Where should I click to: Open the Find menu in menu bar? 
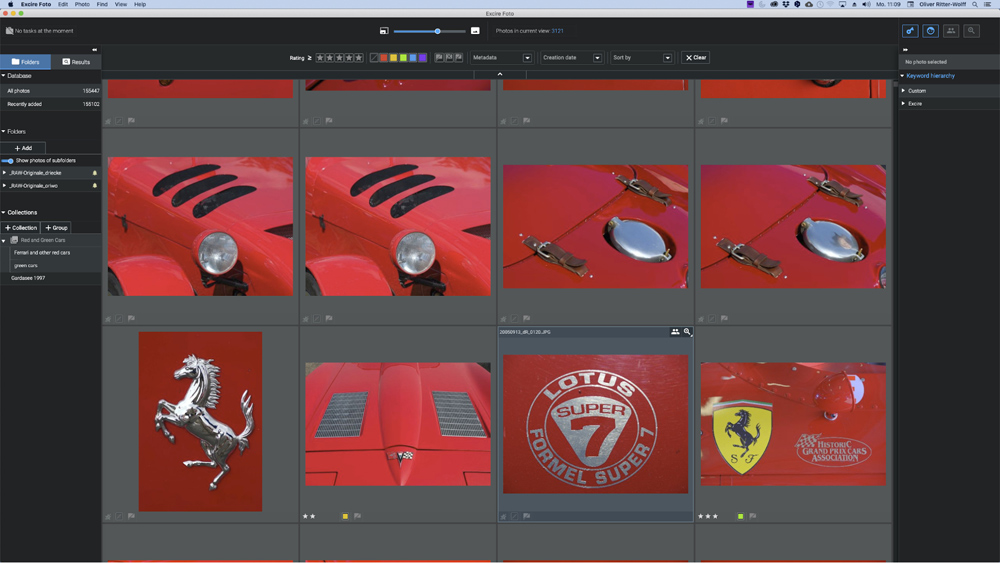coord(102,4)
